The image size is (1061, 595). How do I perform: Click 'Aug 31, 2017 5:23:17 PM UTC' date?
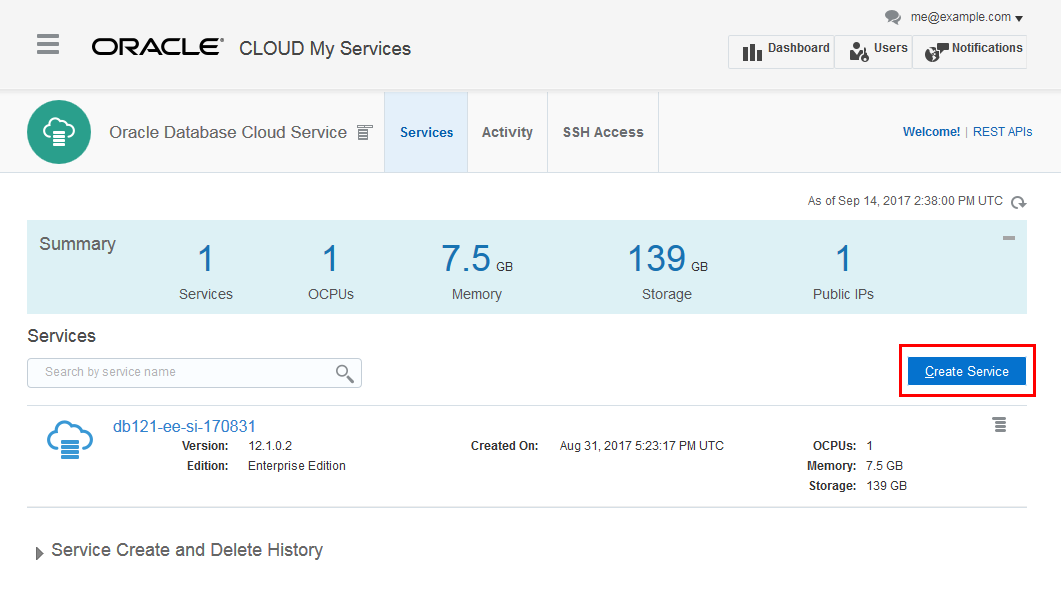pos(641,446)
